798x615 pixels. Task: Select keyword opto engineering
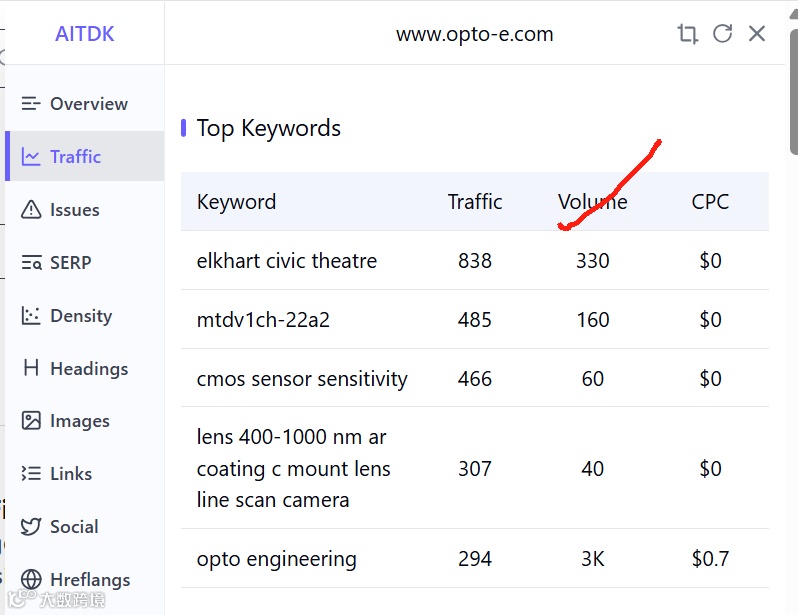[x=276, y=559]
